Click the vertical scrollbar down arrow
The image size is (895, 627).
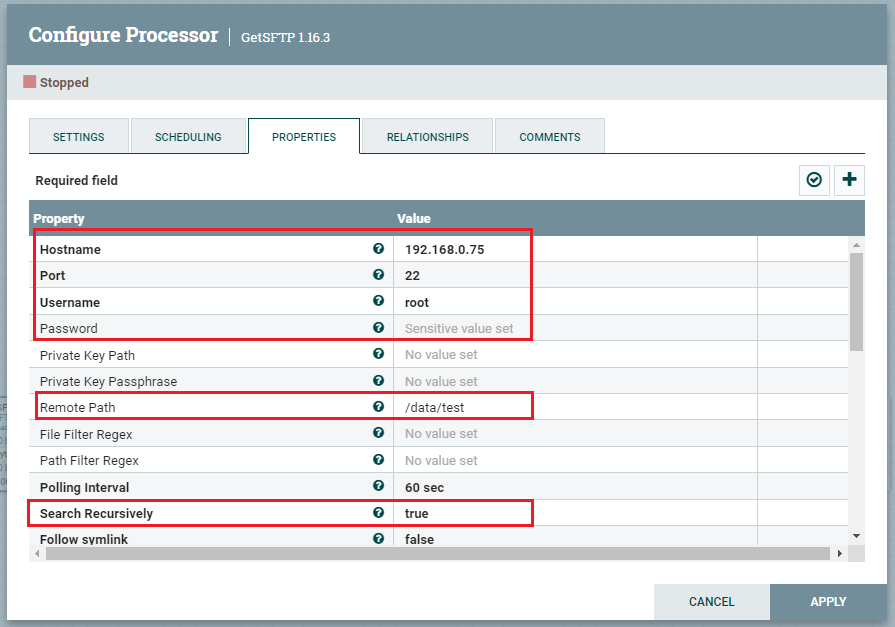pyautogui.click(x=856, y=536)
